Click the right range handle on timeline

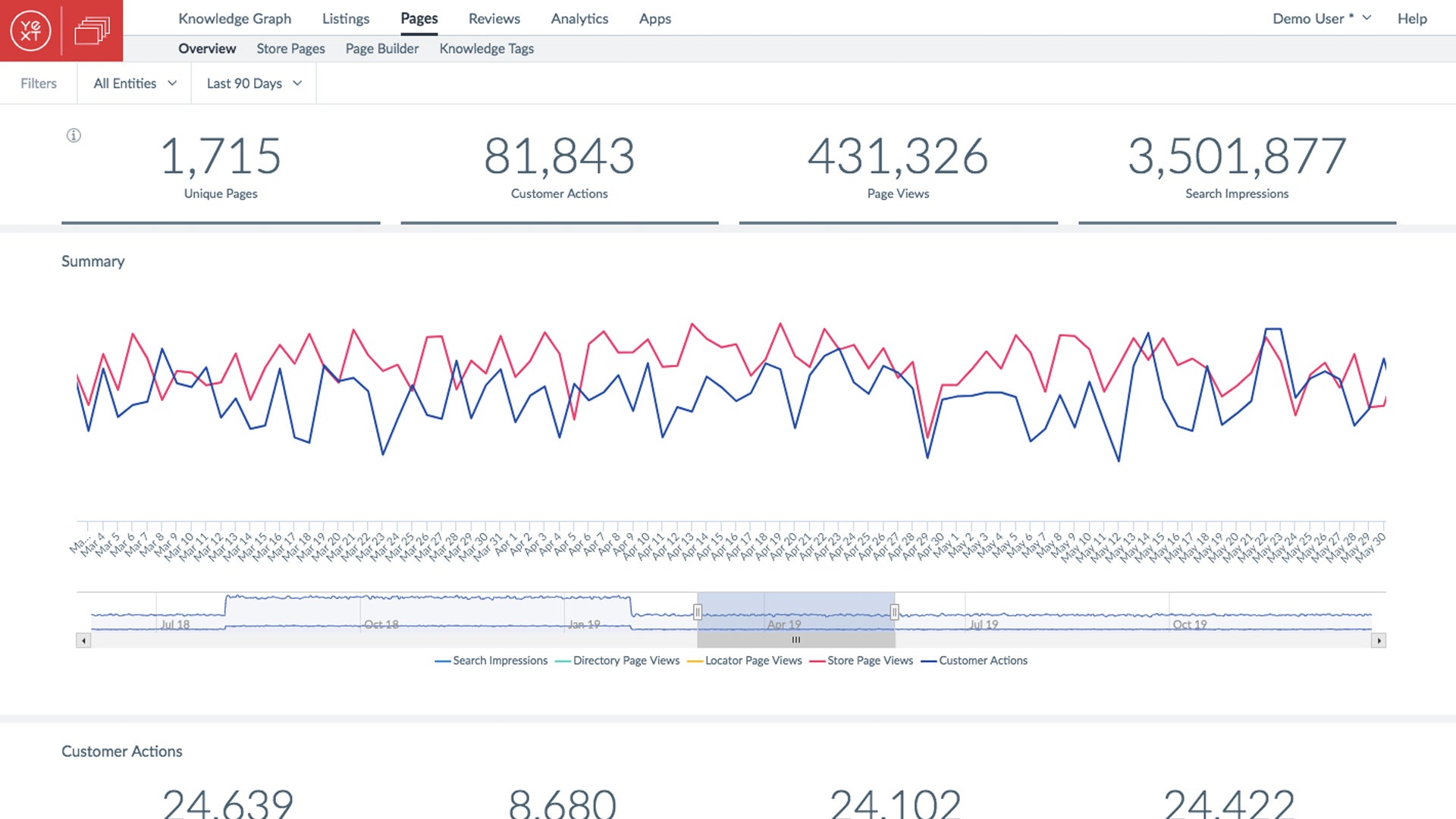(895, 612)
